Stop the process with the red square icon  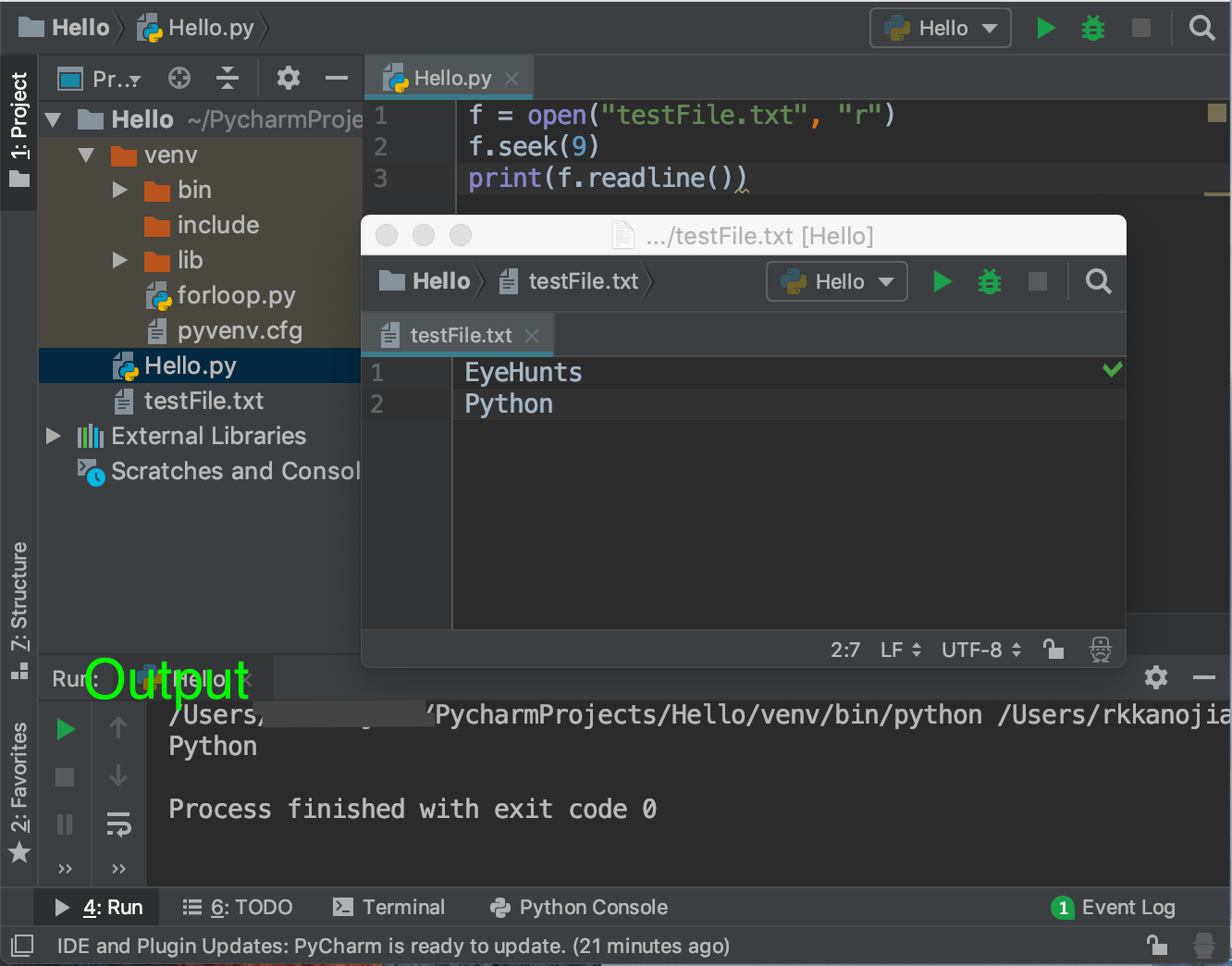[65, 776]
